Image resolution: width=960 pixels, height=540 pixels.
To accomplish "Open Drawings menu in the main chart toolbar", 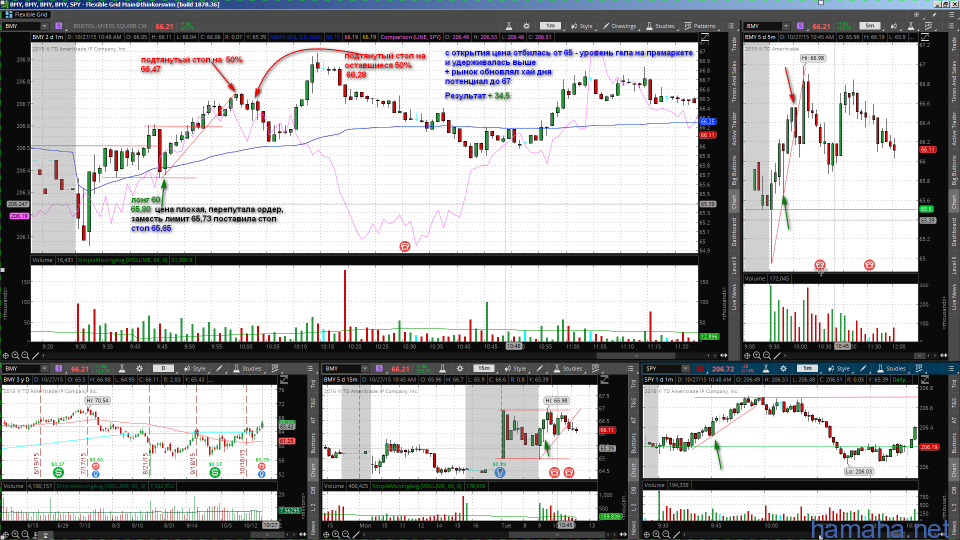I will tap(620, 26).
